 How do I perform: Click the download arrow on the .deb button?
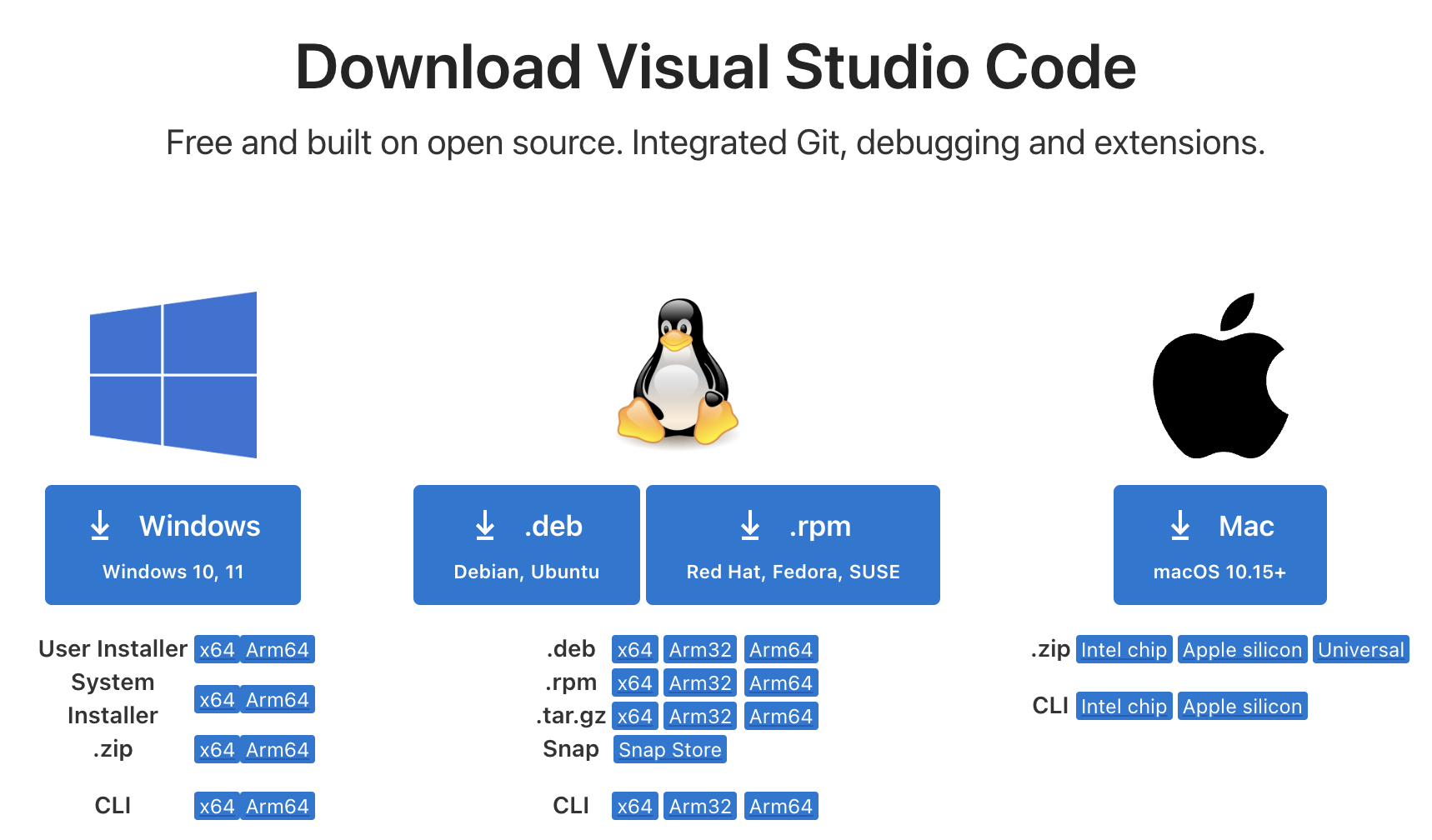[x=485, y=526]
